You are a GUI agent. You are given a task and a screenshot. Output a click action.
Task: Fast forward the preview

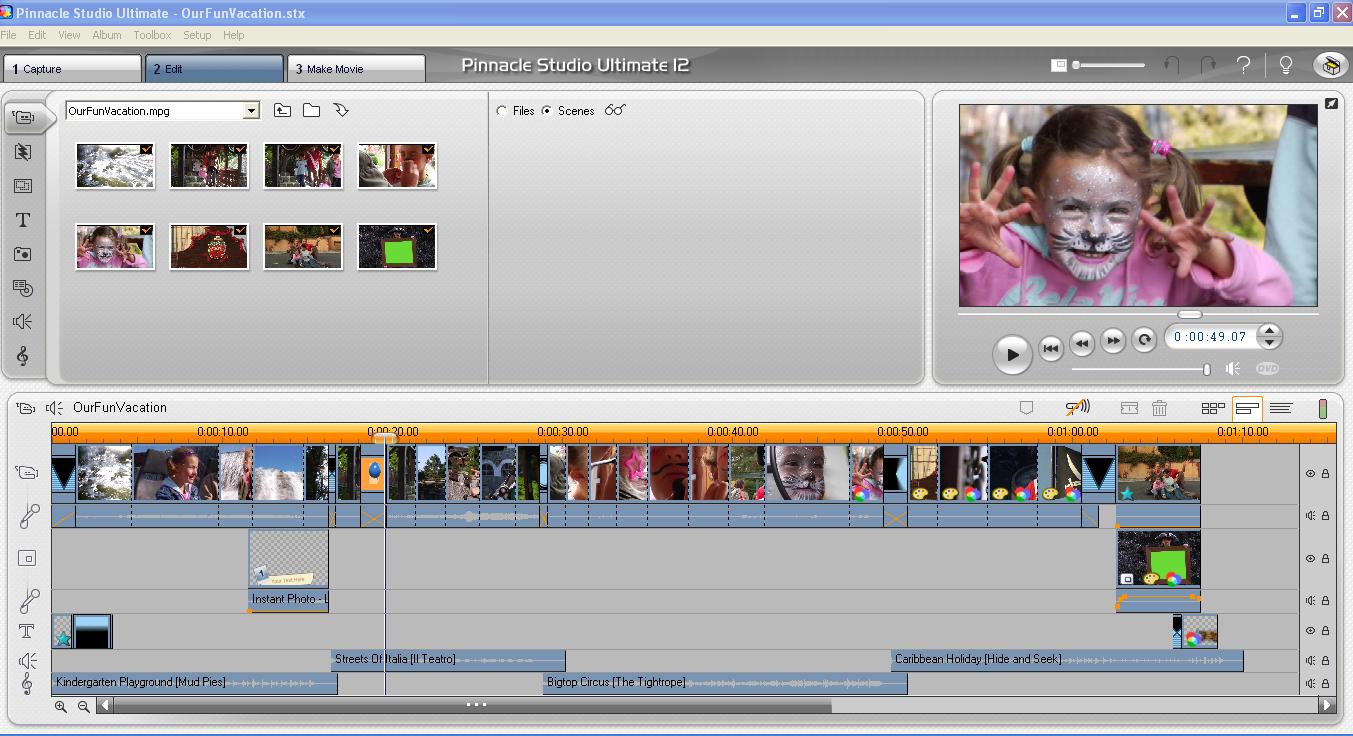(1113, 341)
